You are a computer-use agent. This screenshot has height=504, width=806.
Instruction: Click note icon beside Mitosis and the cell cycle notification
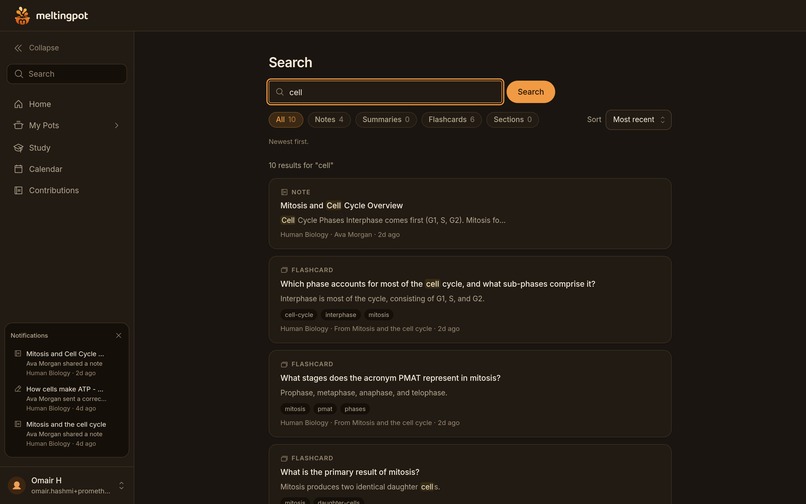point(18,424)
